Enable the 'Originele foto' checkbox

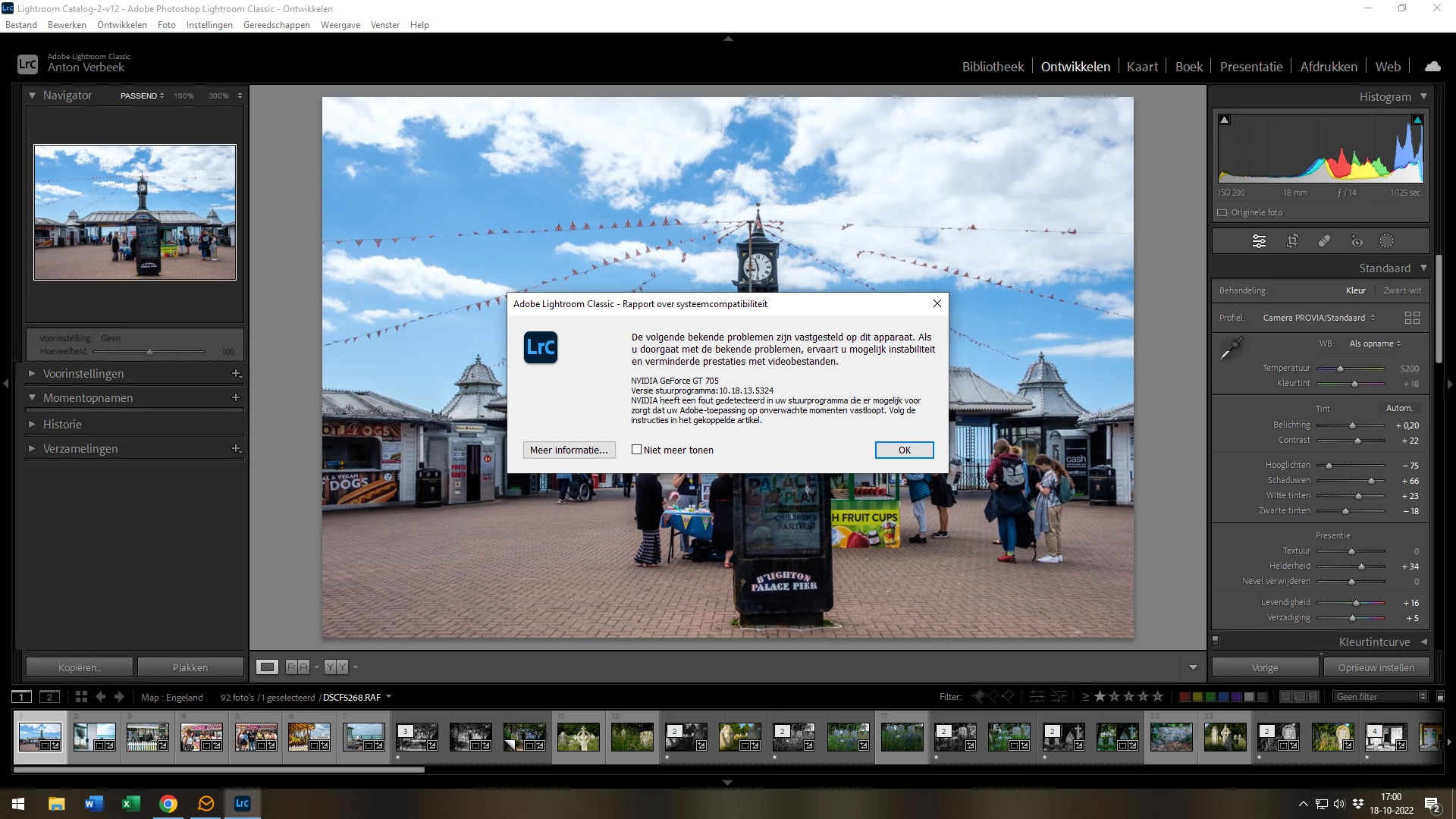click(x=1222, y=212)
